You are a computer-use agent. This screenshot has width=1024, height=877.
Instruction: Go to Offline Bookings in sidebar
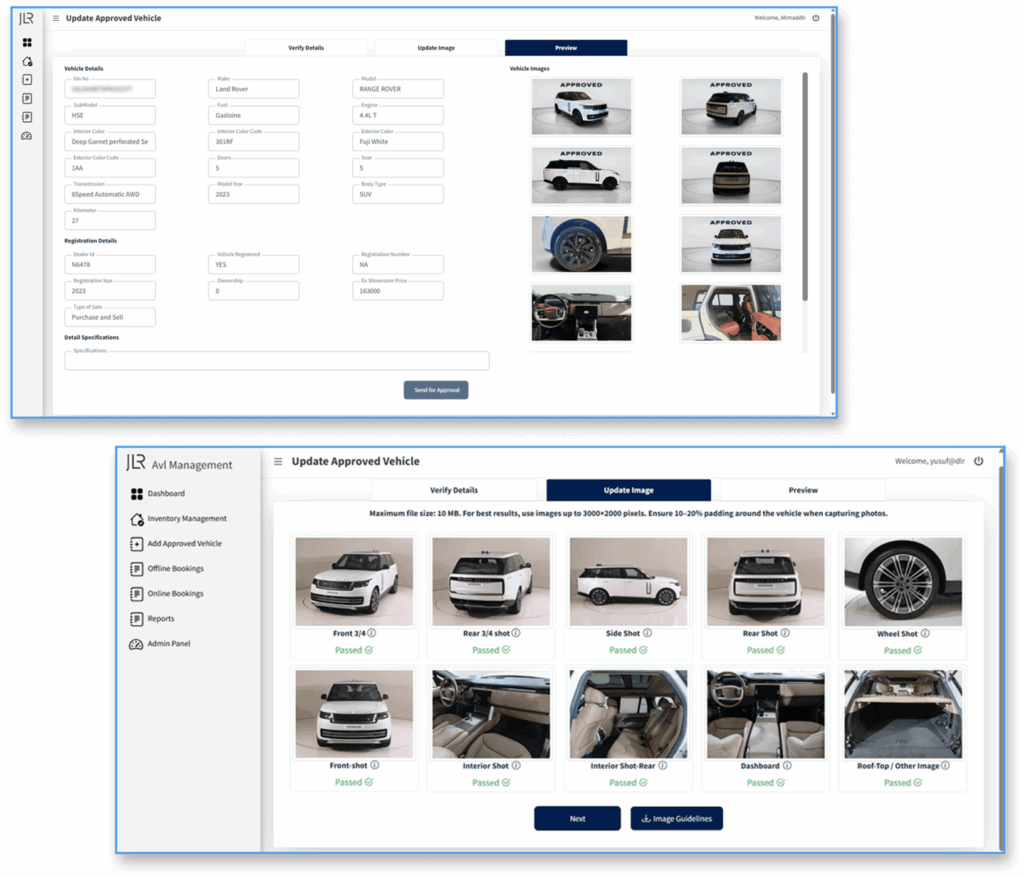click(175, 569)
